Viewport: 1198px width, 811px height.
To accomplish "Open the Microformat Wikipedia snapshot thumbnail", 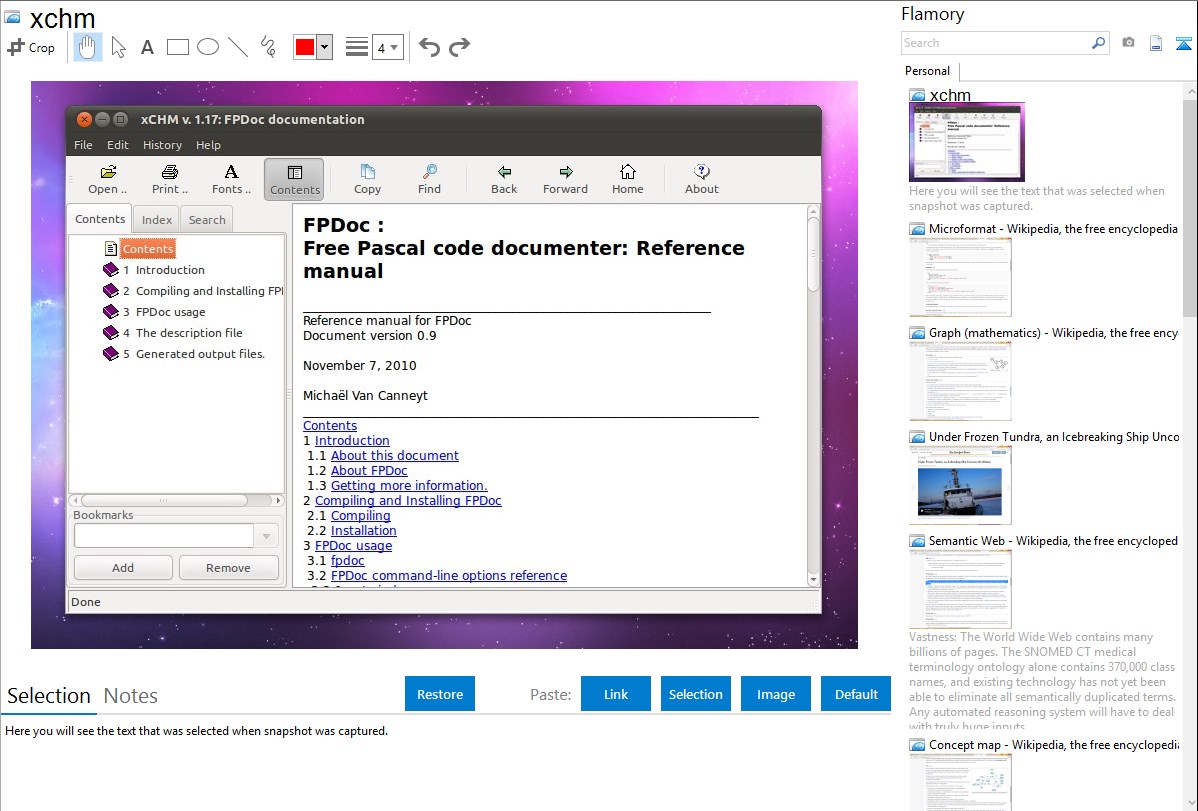I will click(x=960, y=277).
